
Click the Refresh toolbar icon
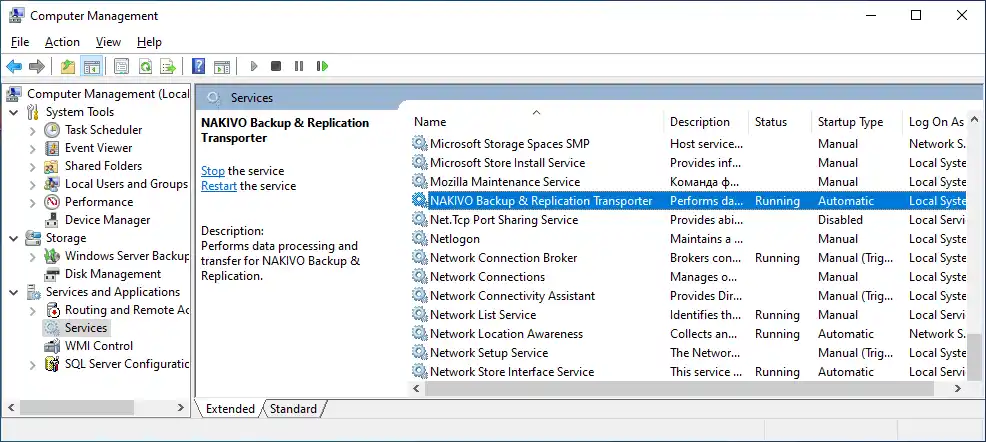pyautogui.click(x=145, y=66)
